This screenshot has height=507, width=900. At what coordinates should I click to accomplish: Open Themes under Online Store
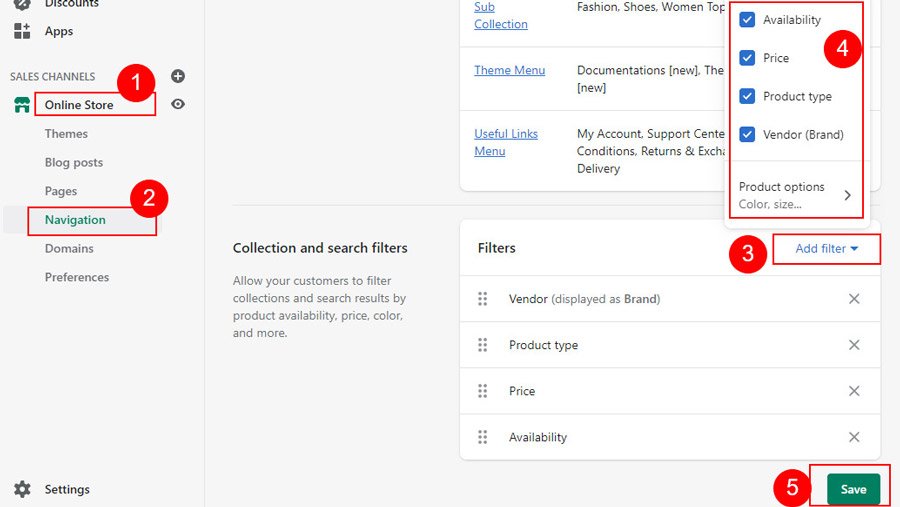[66, 134]
